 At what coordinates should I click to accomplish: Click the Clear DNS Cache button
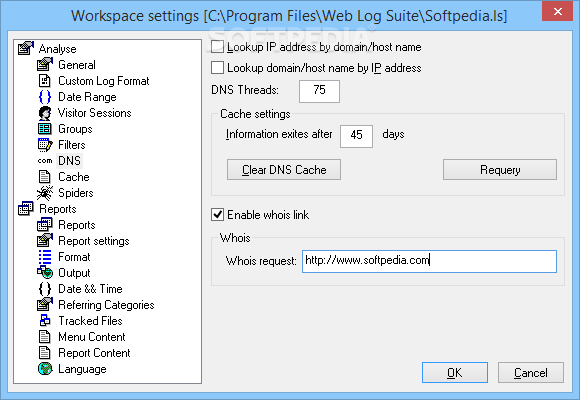coord(284,170)
